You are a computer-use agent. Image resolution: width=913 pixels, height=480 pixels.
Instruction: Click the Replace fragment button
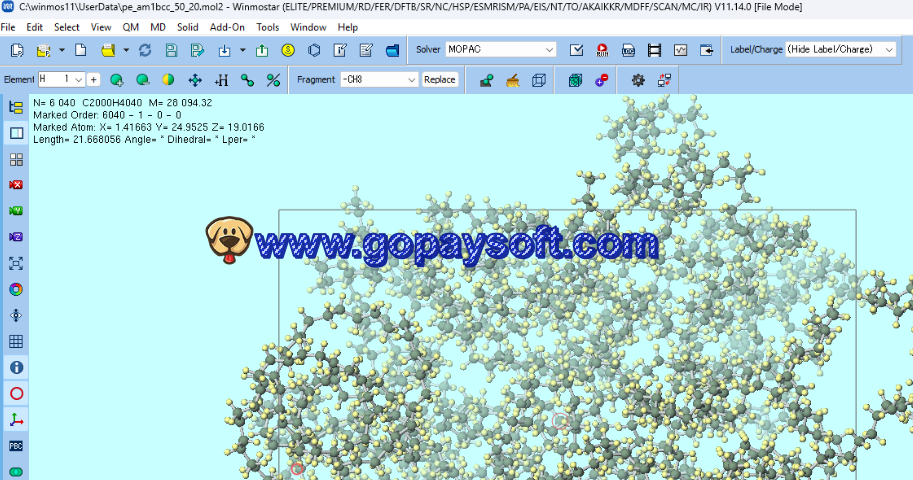(439, 79)
